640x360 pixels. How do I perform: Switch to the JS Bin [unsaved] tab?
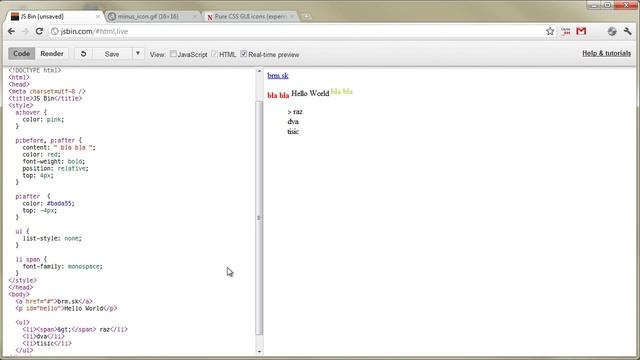pyautogui.click(x=53, y=17)
